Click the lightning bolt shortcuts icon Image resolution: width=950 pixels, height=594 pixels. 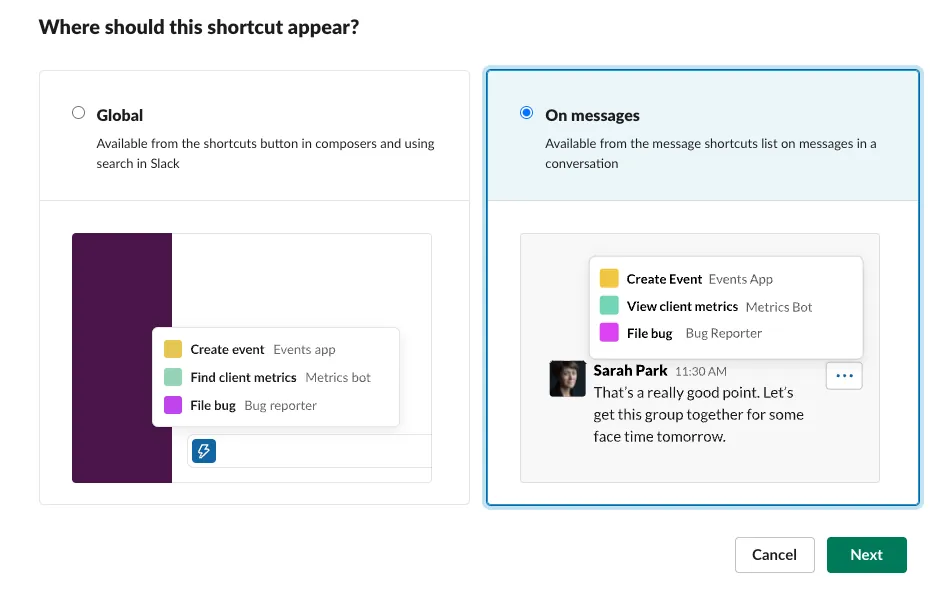pos(204,451)
